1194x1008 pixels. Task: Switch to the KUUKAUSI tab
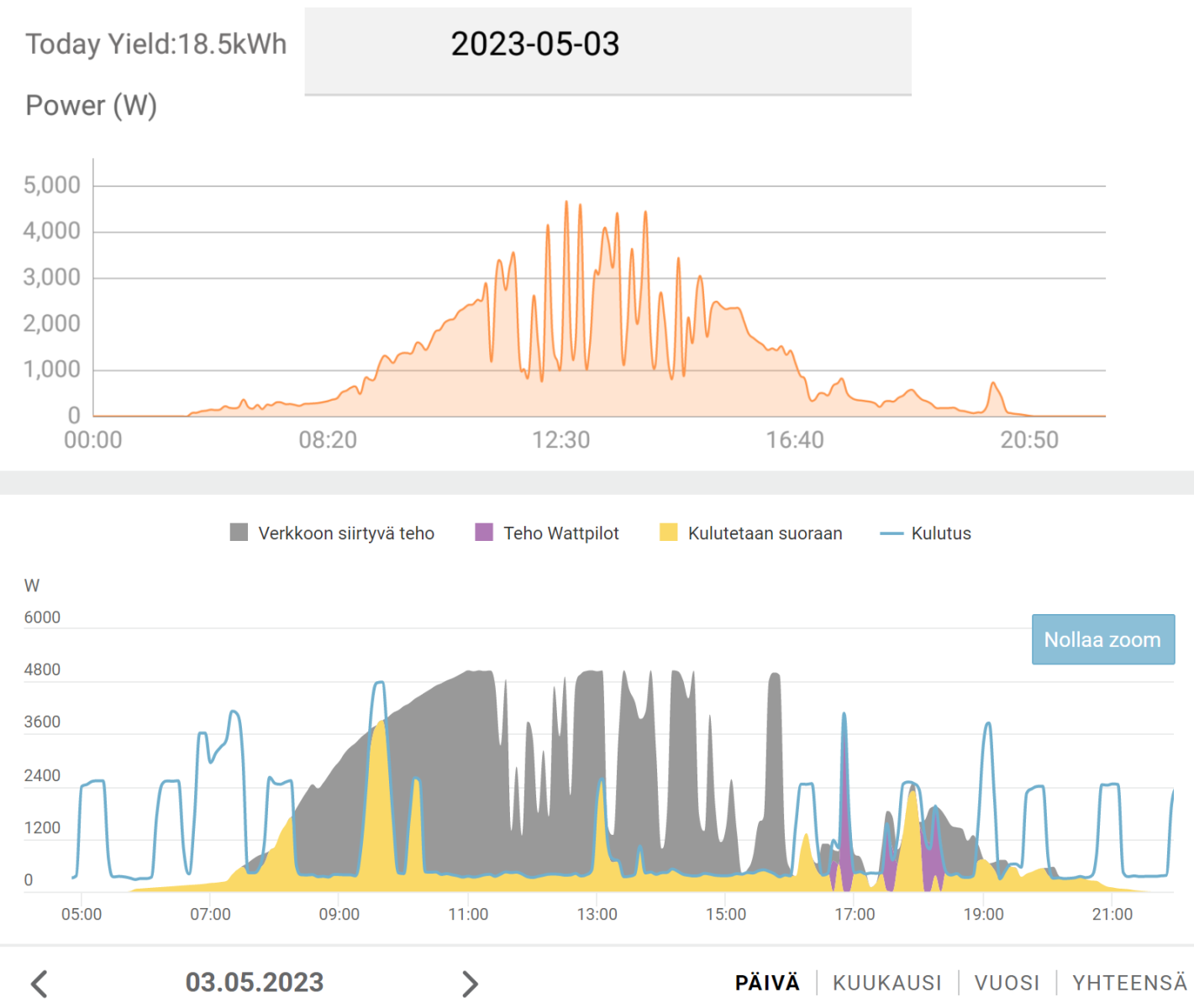point(887,983)
